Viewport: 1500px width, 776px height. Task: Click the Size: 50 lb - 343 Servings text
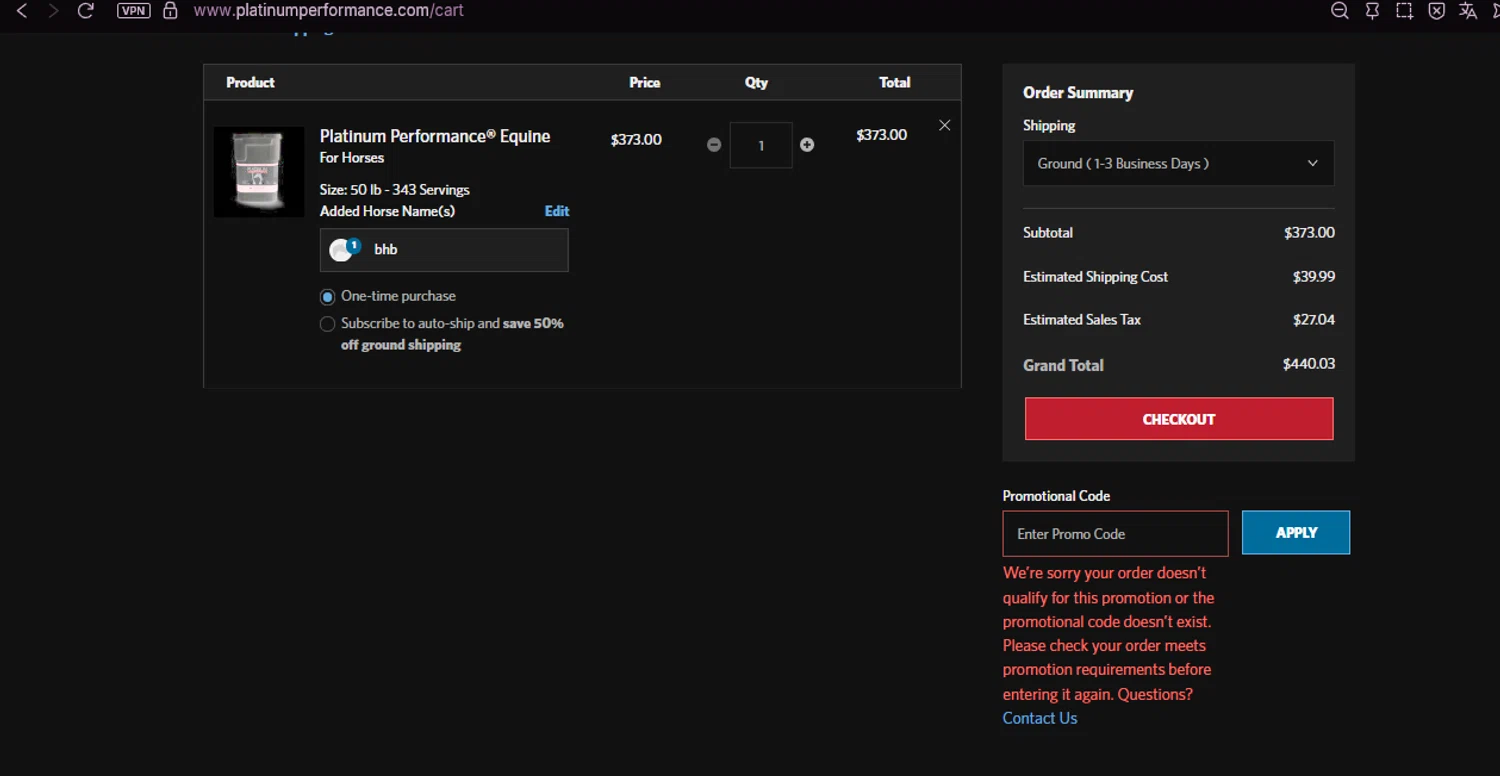pos(395,190)
